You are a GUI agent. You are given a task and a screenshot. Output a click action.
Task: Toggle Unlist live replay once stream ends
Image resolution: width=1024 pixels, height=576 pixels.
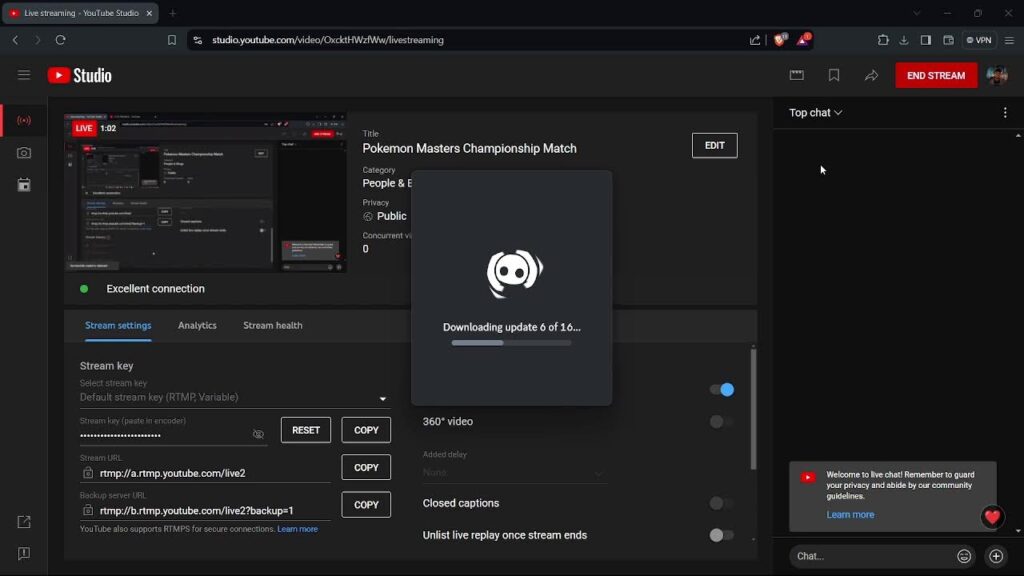click(721, 535)
